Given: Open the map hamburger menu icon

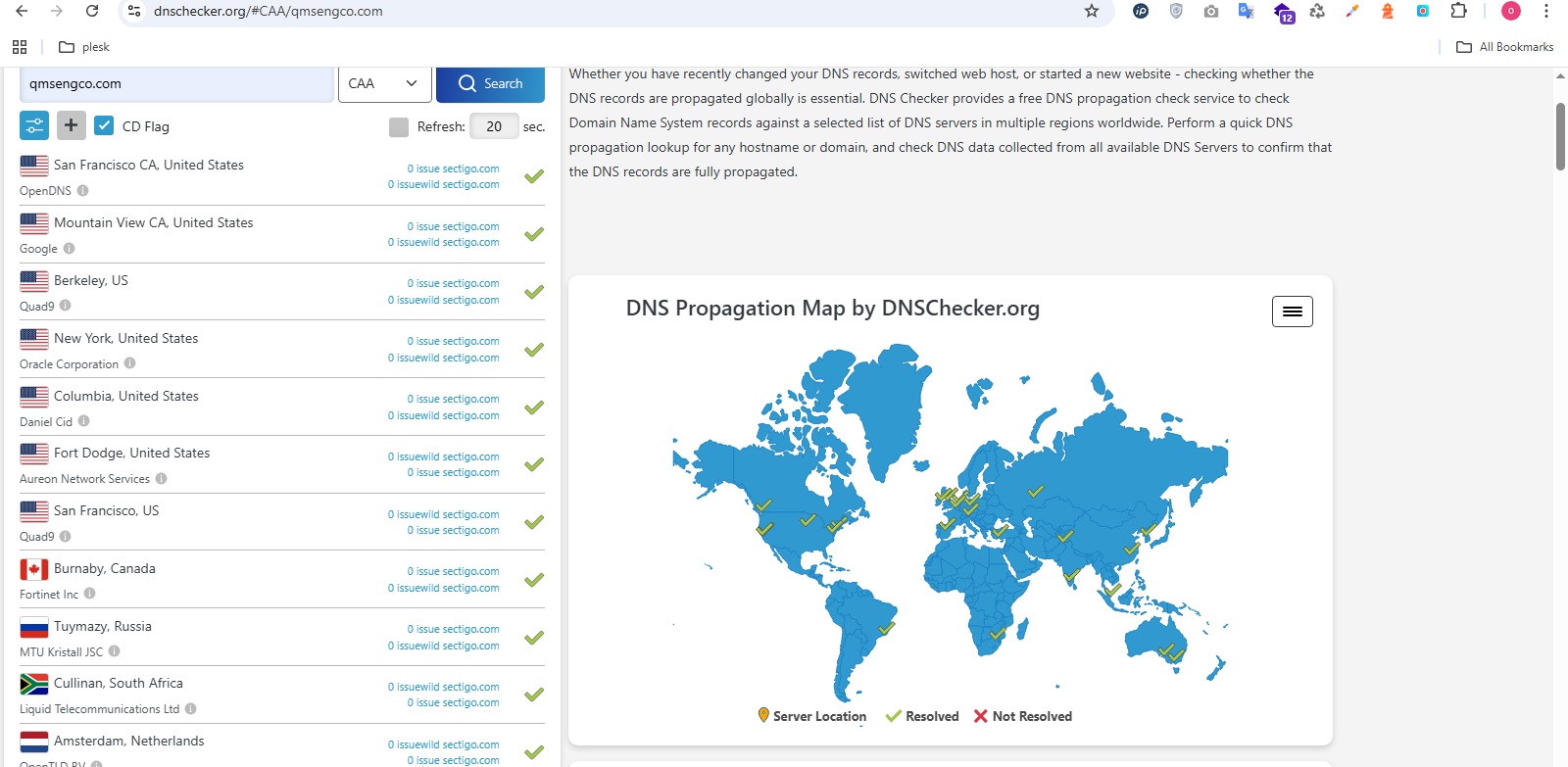Looking at the screenshot, I should 1292,312.
